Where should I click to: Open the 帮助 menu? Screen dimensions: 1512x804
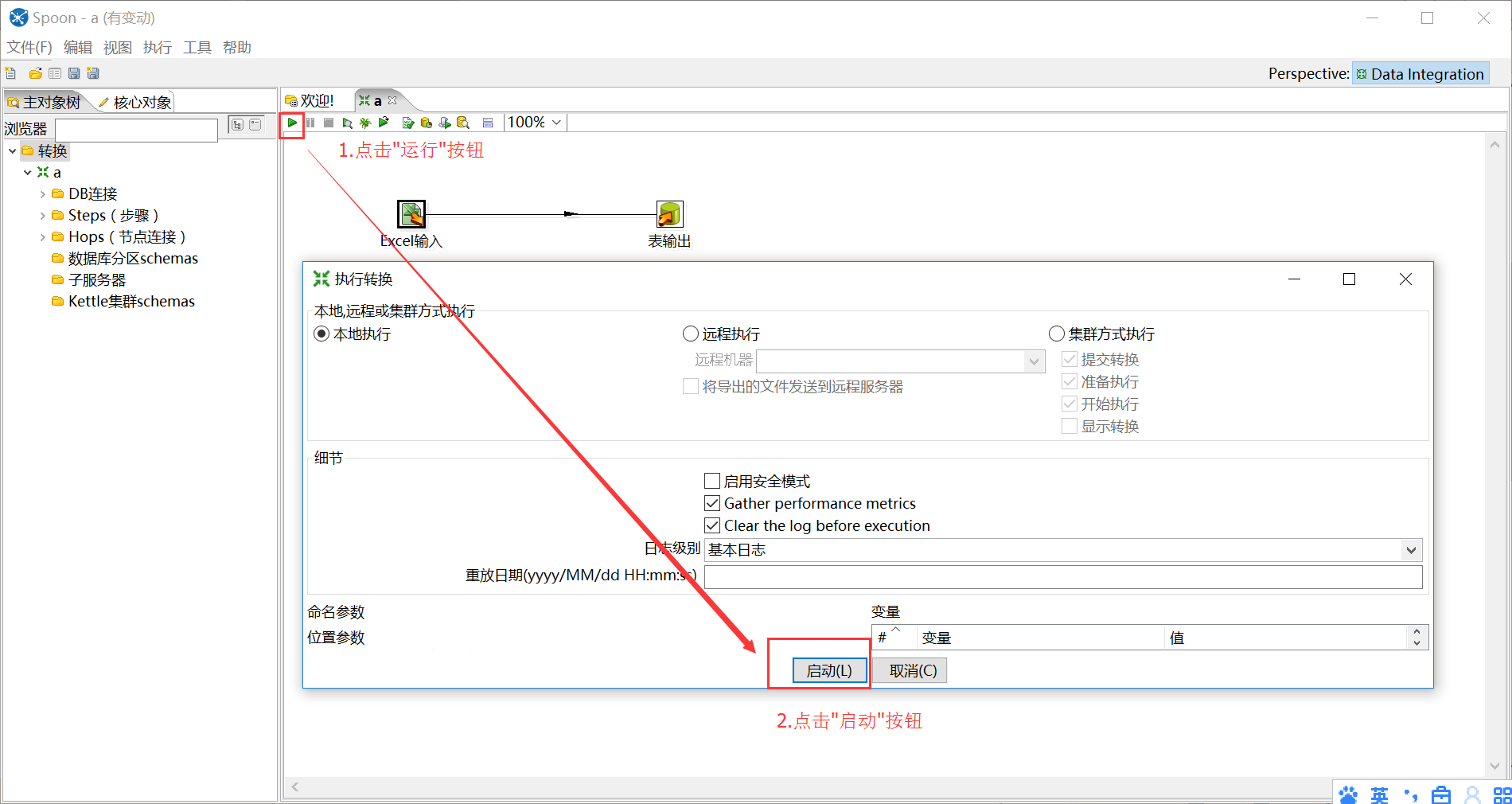point(237,47)
